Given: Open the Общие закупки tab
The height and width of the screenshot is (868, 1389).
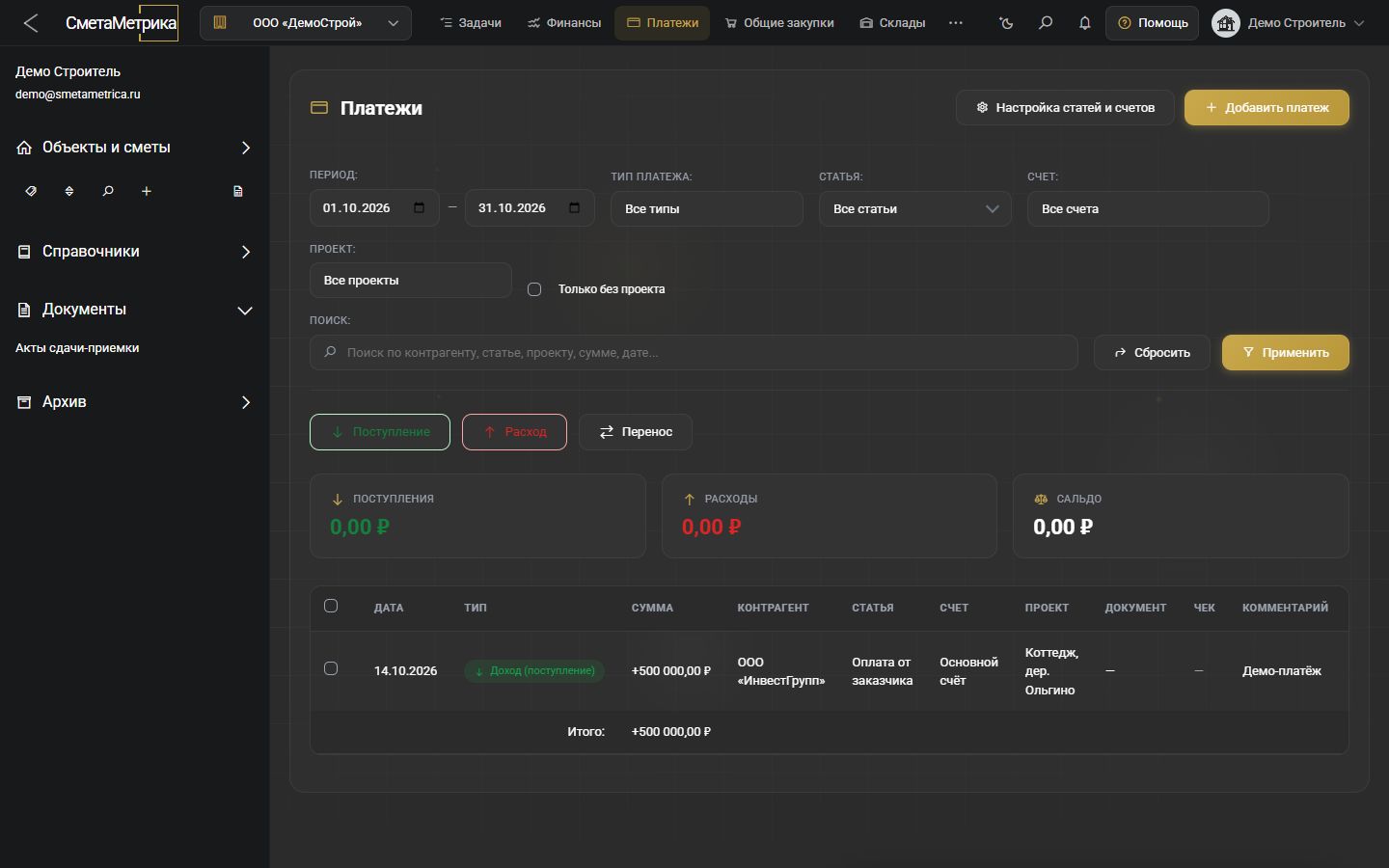Looking at the screenshot, I should pyautogui.click(x=779, y=23).
